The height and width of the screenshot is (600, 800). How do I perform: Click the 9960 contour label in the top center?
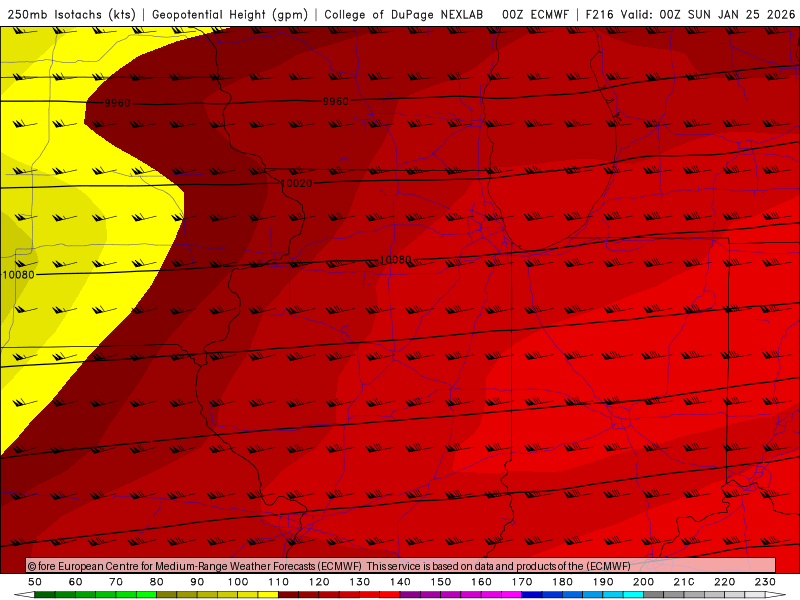coord(336,102)
